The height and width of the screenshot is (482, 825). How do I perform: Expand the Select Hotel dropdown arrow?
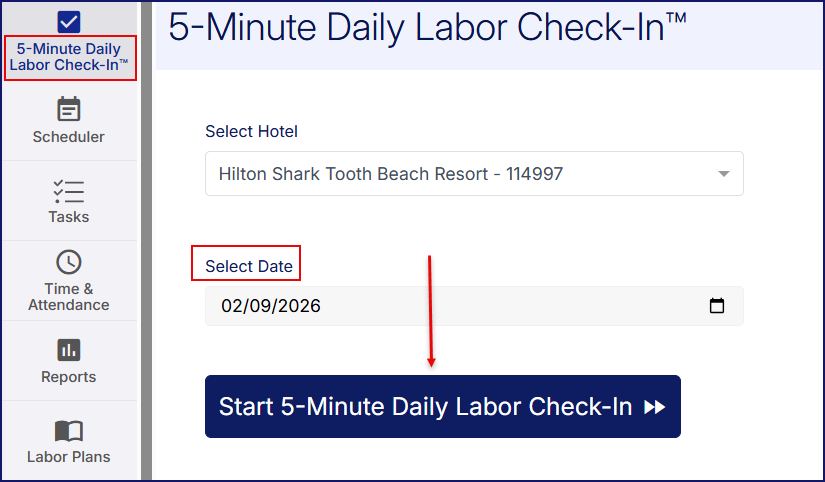click(x=724, y=174)
